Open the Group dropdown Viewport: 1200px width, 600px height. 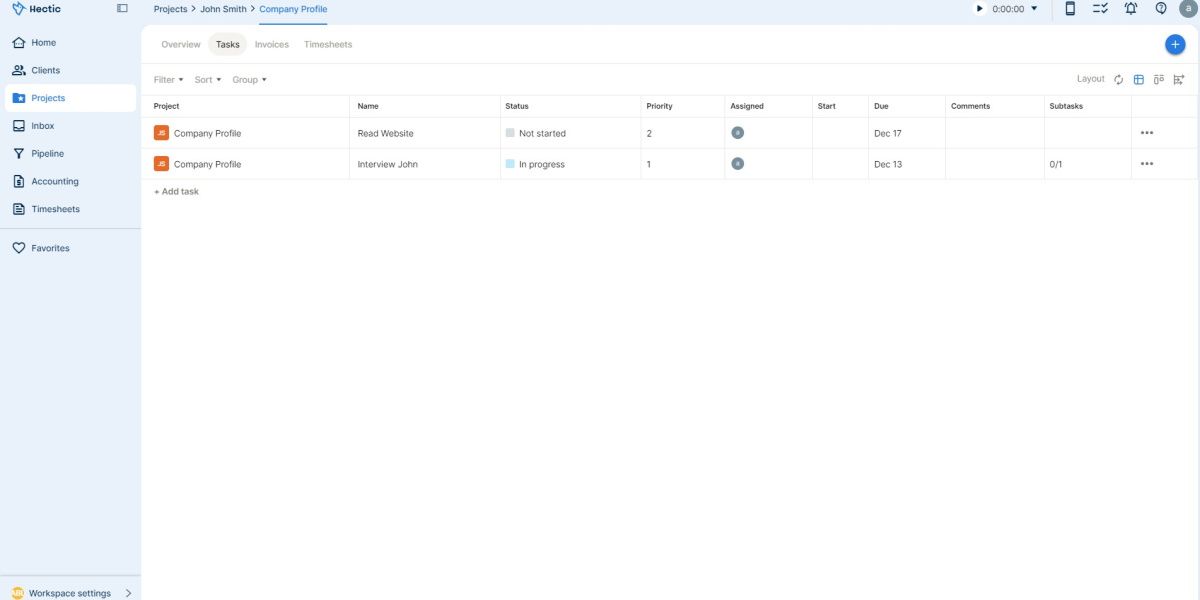pos(249,80)
